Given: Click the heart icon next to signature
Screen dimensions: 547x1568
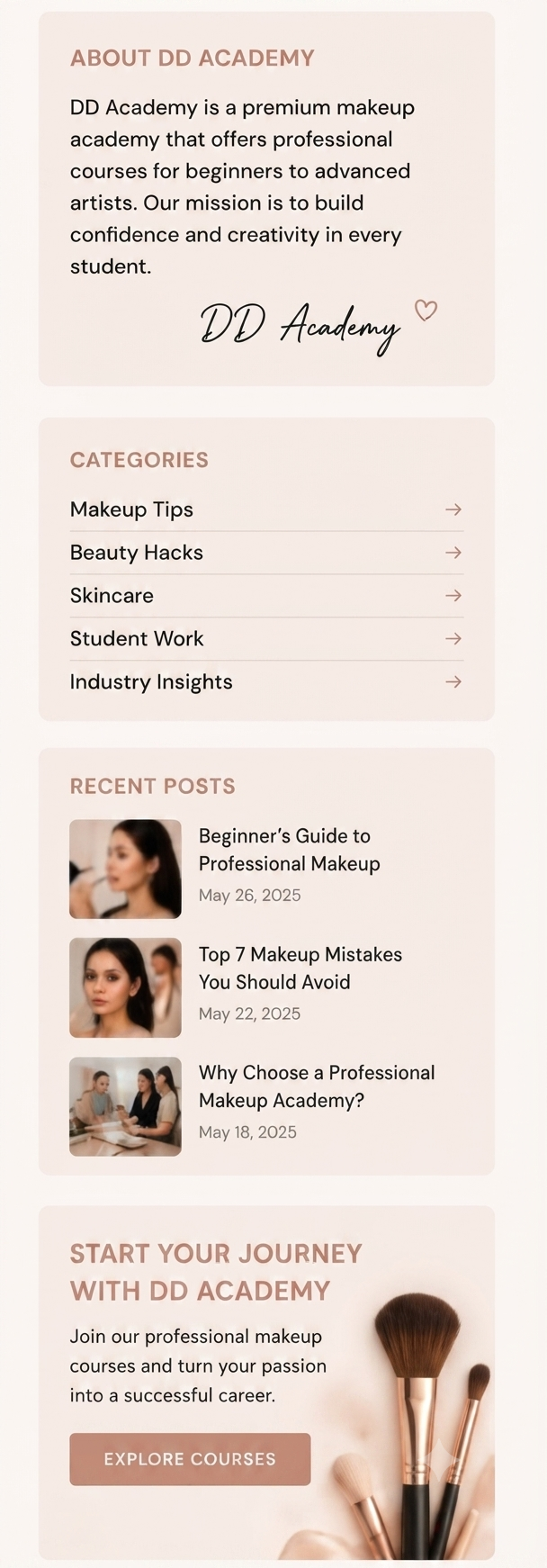Looking at the screenshot, I should 426,311.
